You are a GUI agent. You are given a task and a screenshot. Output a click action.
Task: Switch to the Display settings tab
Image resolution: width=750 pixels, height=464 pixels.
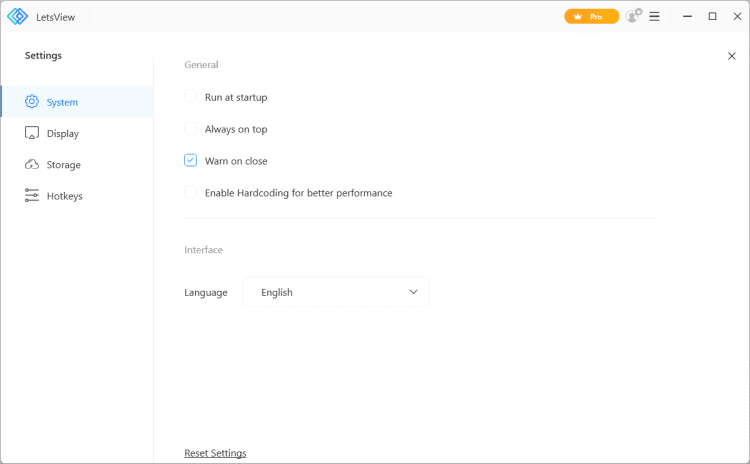(x=63, y=133)
